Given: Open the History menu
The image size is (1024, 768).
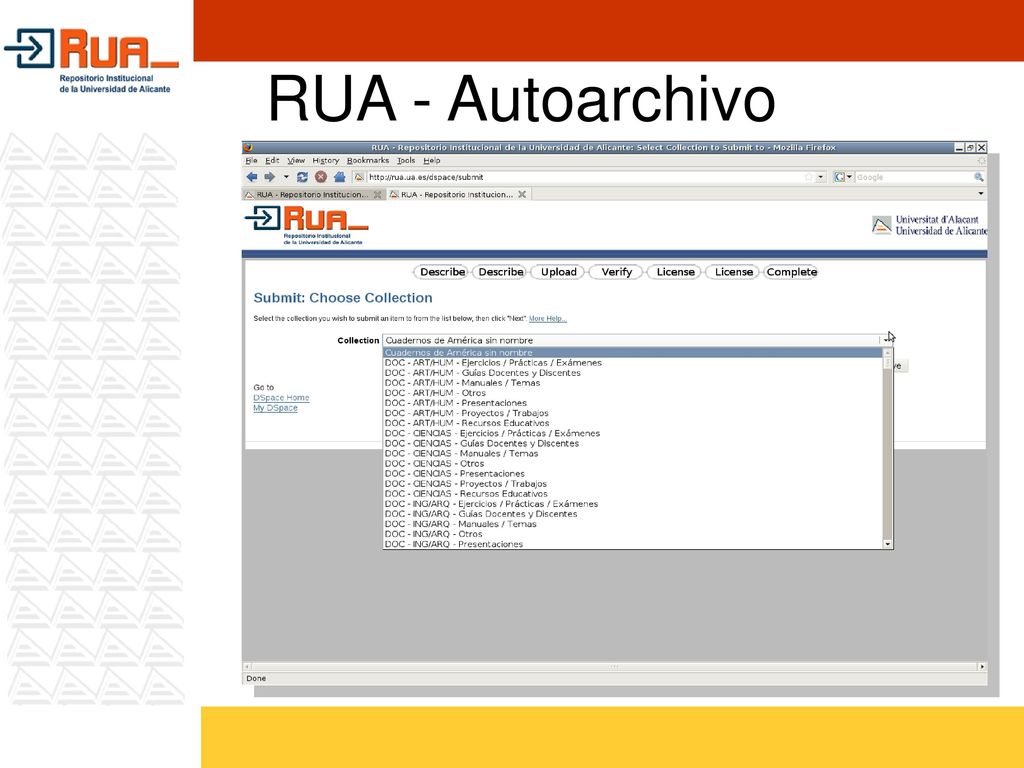Looking at the screenshot, I should tap(326, 161).
